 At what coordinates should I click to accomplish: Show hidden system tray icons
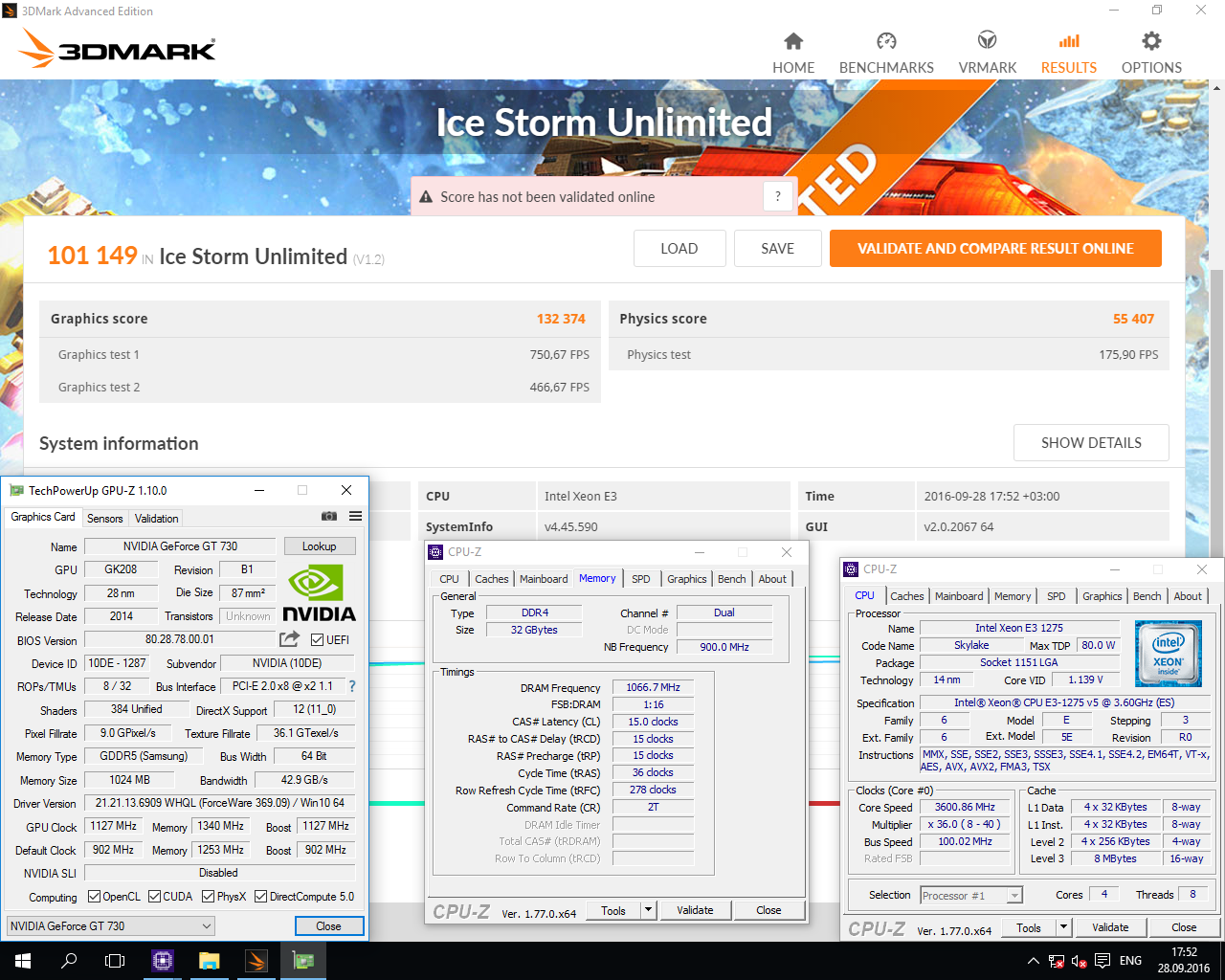pyautogui.click(x=1033, y=961)
